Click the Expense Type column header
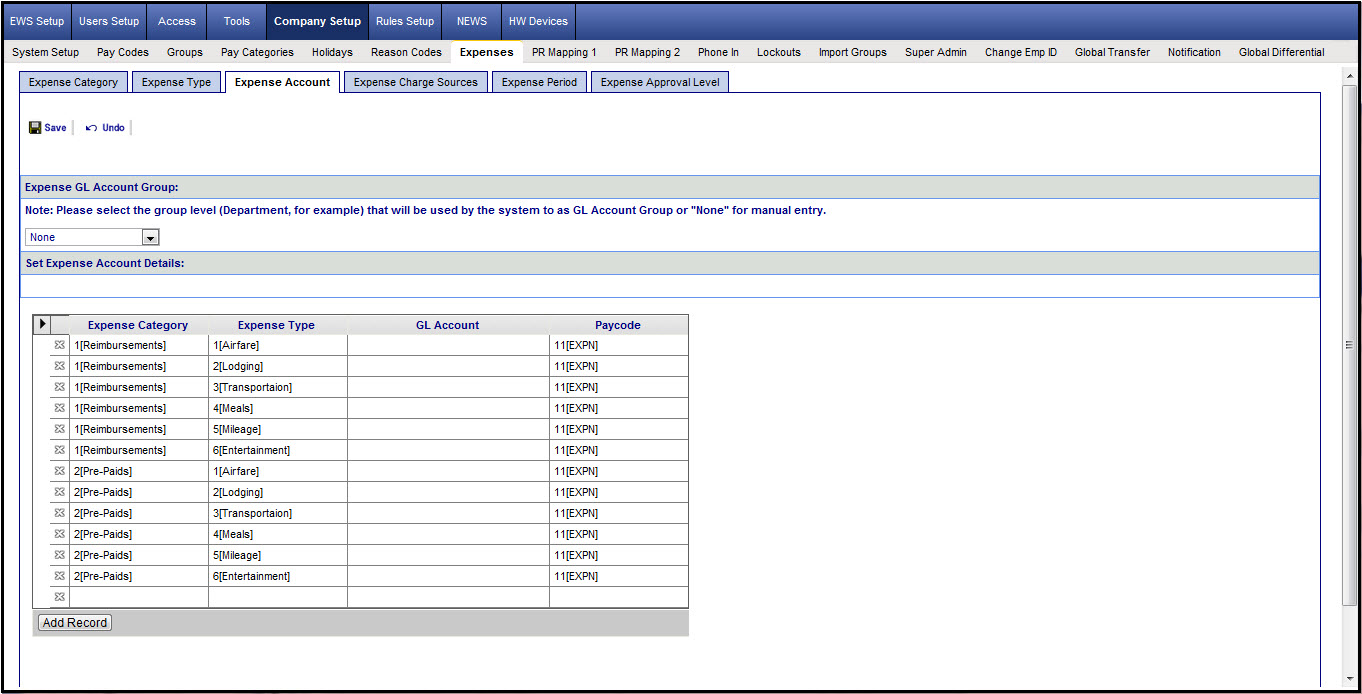Screen dimensions: 1362x694 point(277,325)
